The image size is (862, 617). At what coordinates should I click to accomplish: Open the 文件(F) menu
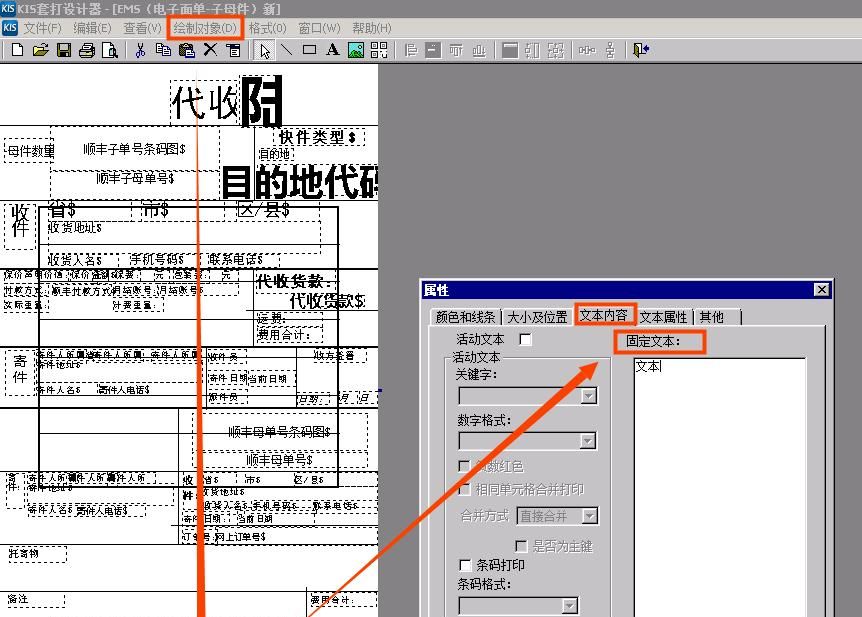click(40, 27)
